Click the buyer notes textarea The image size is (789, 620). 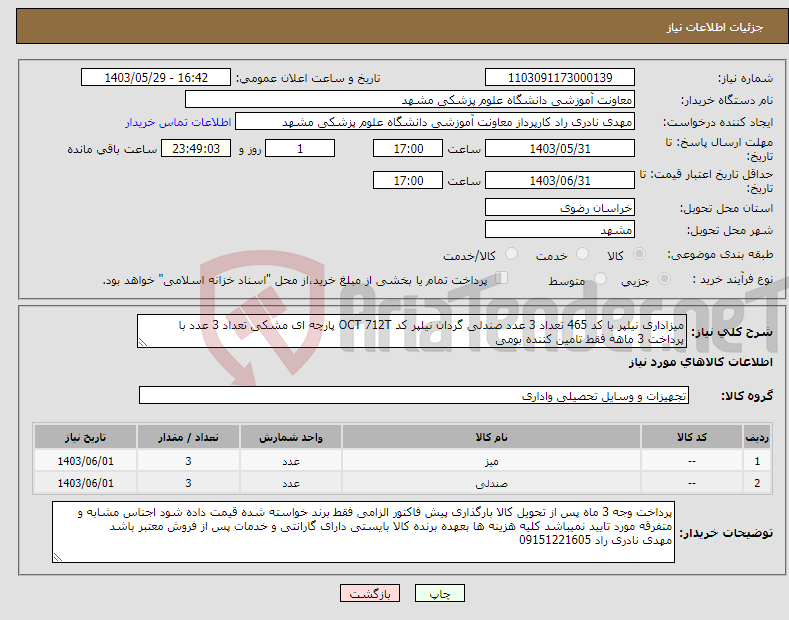363,532
